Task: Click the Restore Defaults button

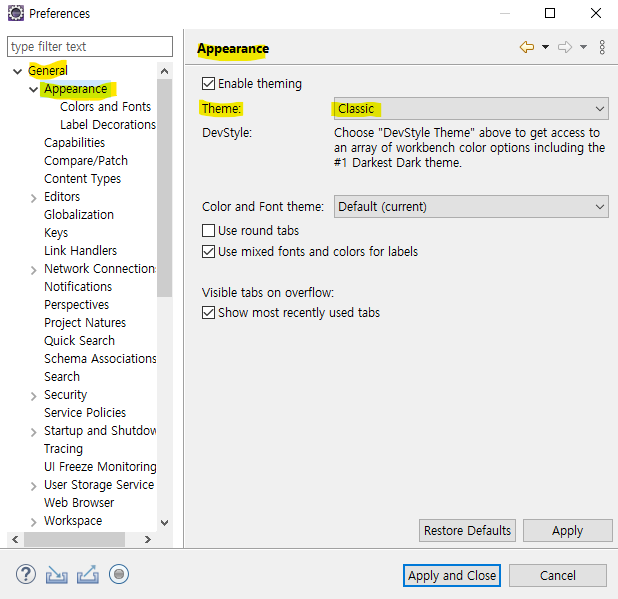Action: tap(467, 530)
